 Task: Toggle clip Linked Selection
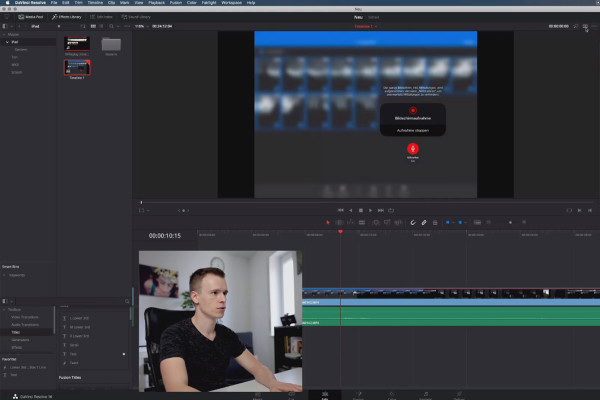click(x=424, y=222)
